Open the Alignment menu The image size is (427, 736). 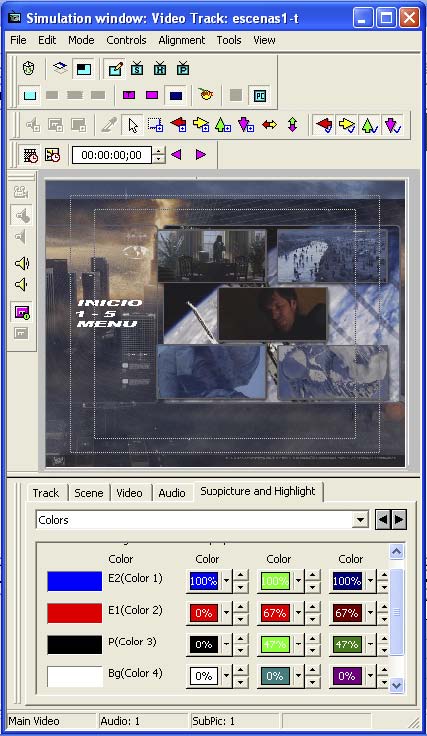(182, 40)
